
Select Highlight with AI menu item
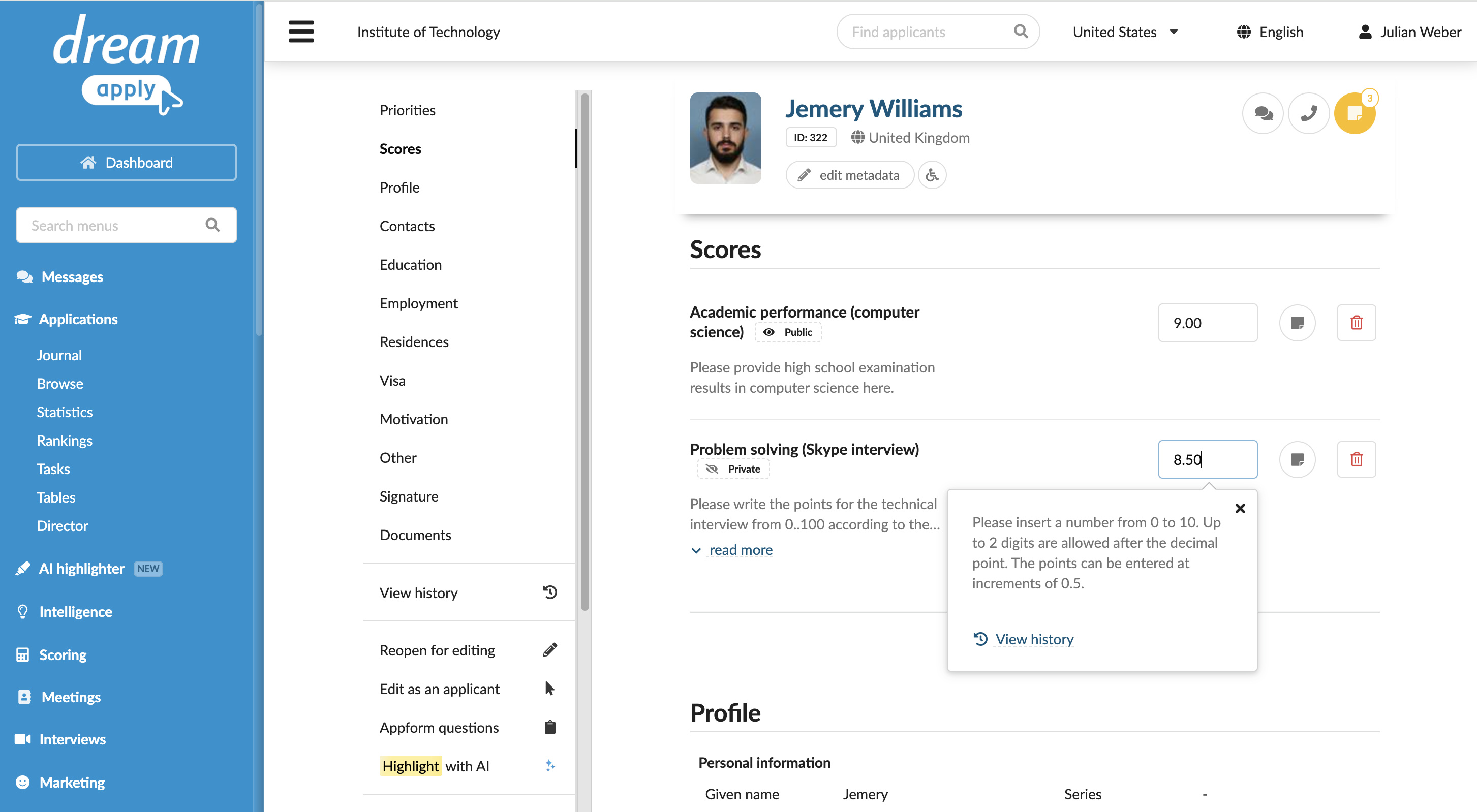click(x=469, y=766)
